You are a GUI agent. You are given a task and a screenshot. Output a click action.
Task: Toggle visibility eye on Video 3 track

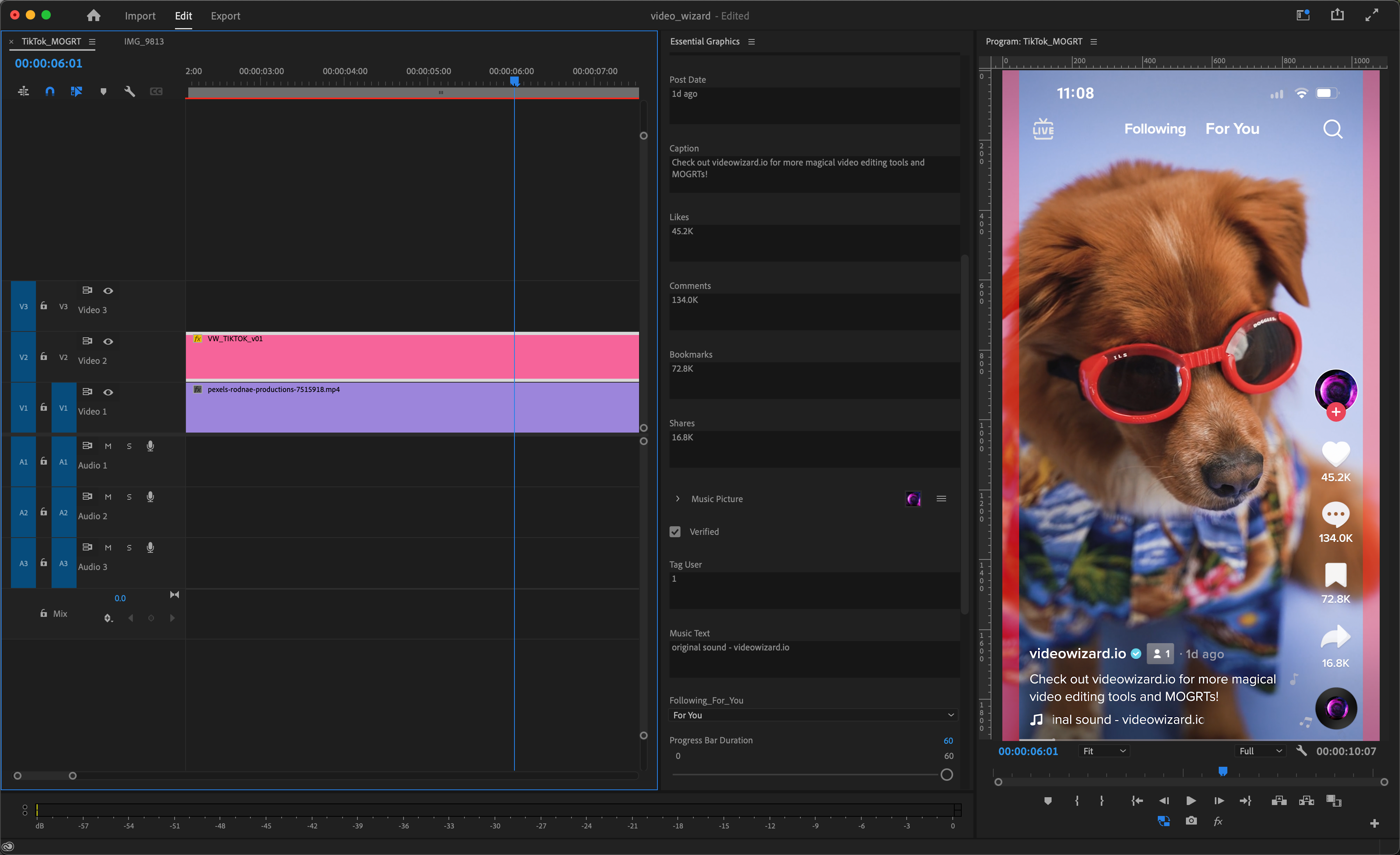107,291
